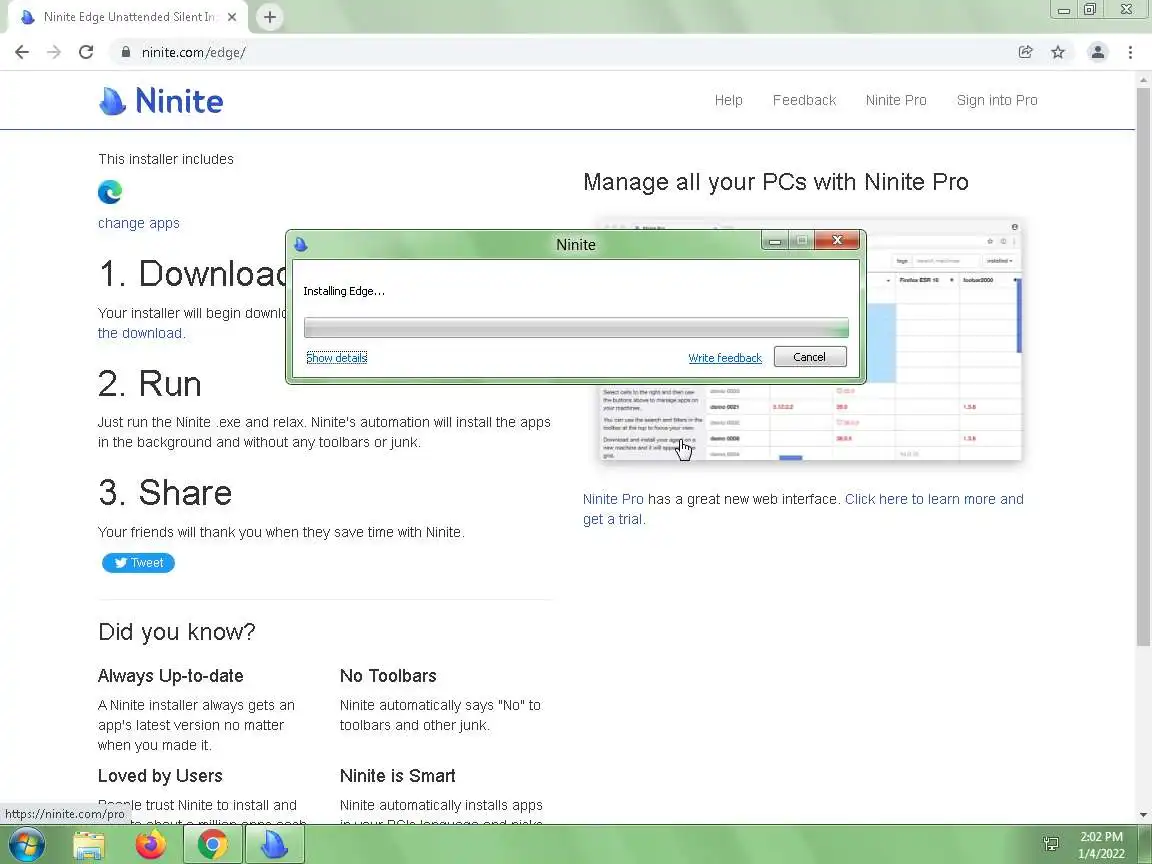Click the "Installing Edge..." status text
Viewport: 1152px width, 864px height.
(344, 291)
